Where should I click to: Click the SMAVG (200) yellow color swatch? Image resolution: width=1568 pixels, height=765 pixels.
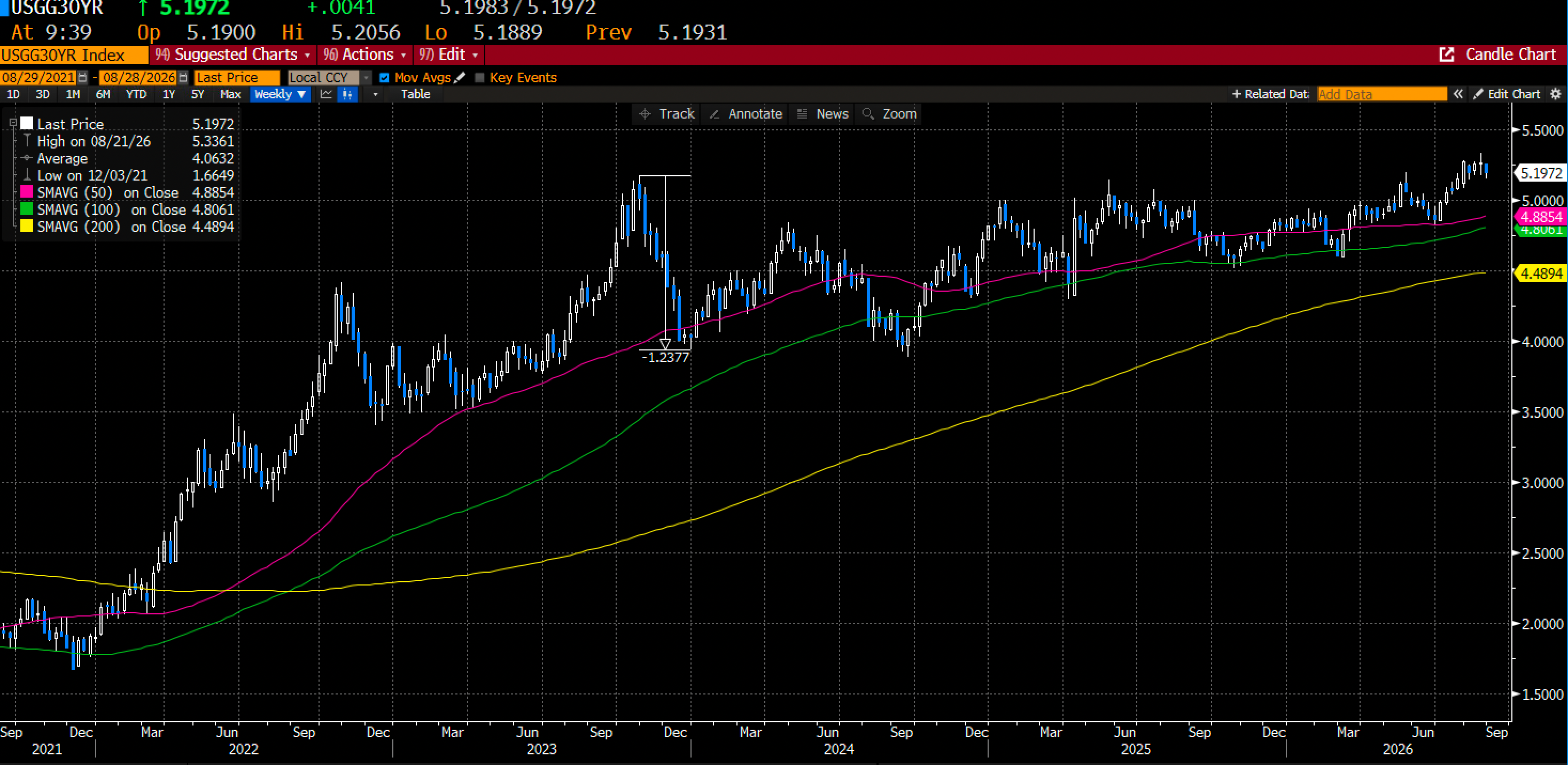click(27, 227)
